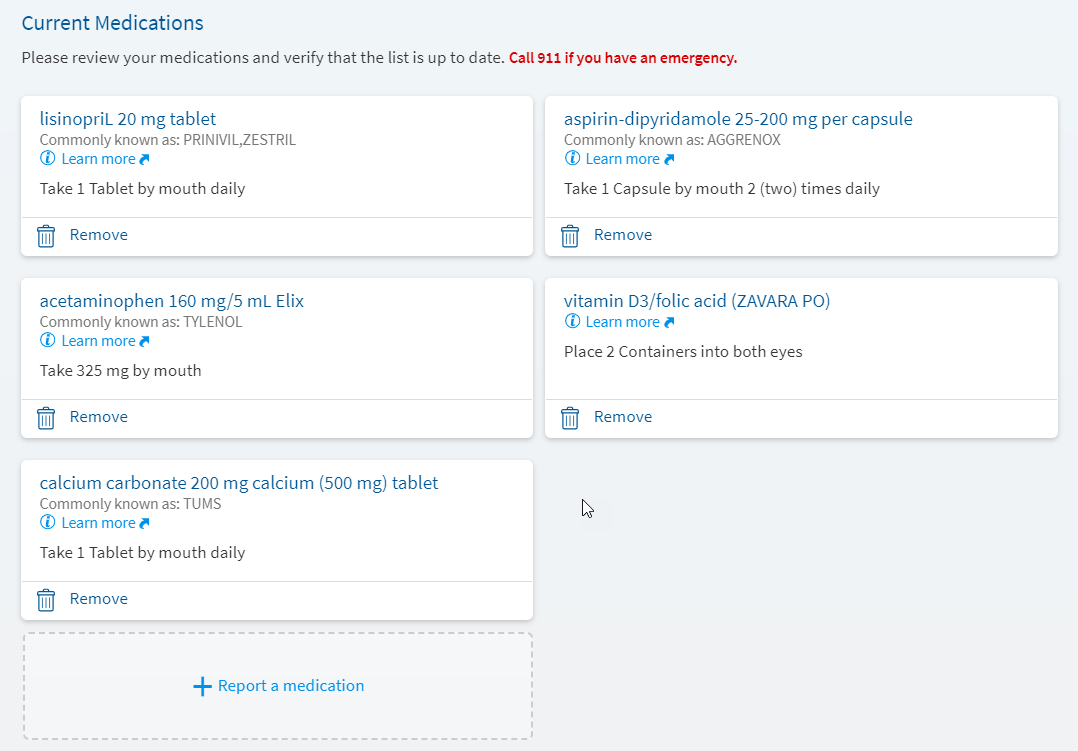This screenshot has height=751, width=1078.
Task: Click the Current Medications heading
Action: coord(113,23)
